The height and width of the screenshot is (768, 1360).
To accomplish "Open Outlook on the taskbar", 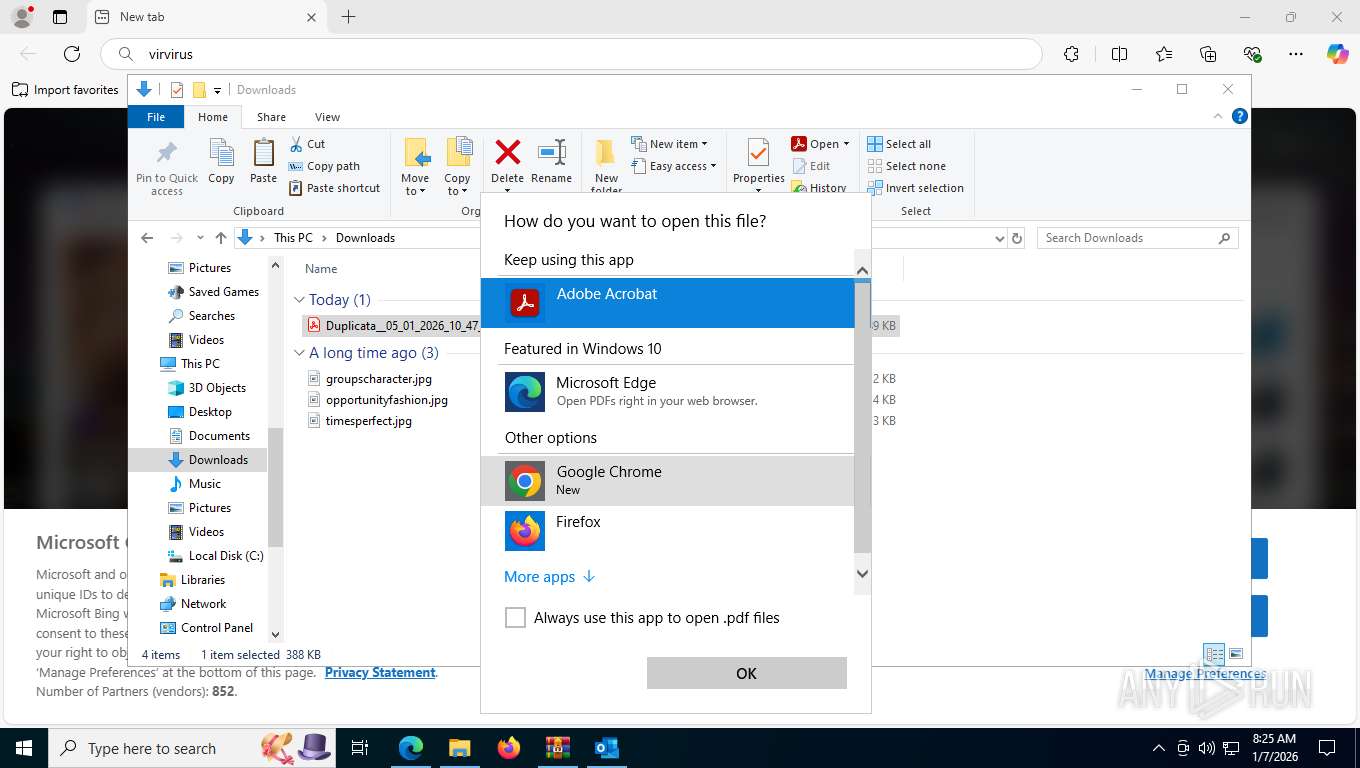I will tap(606, 748).
